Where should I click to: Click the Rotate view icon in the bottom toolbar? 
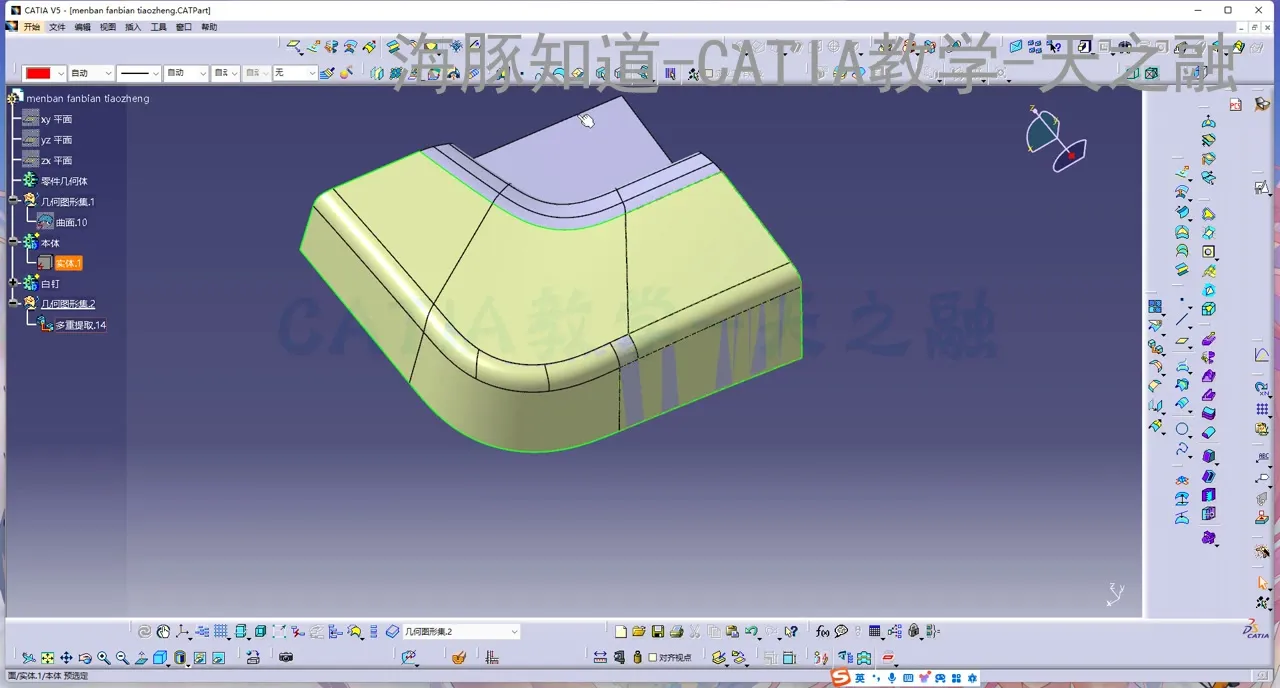(84, 657)
